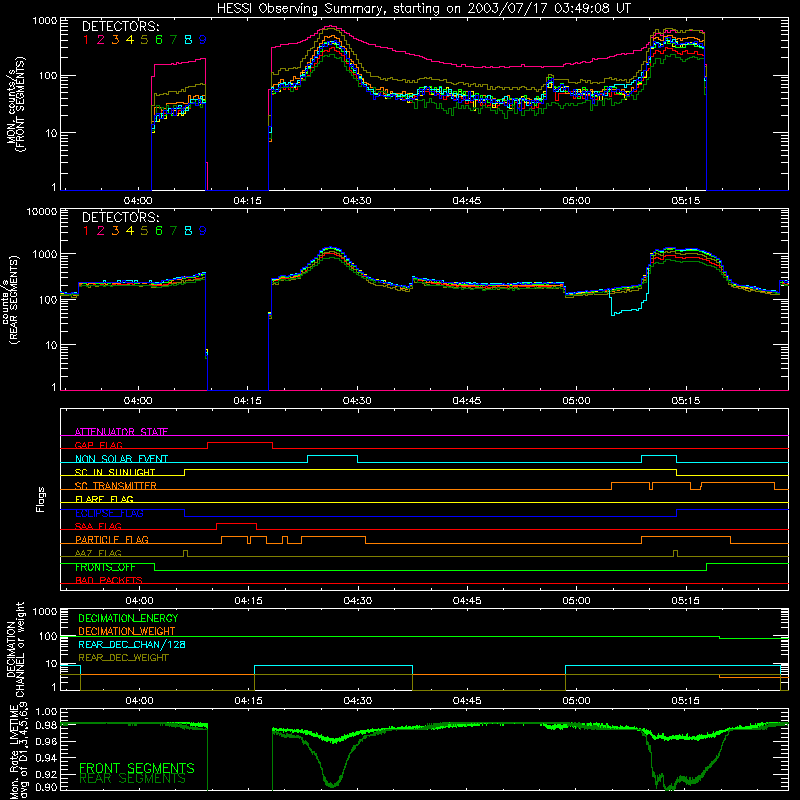Click the 10000 tick on rear segments axis
The image size is (800, 800).
pos(42,212)
